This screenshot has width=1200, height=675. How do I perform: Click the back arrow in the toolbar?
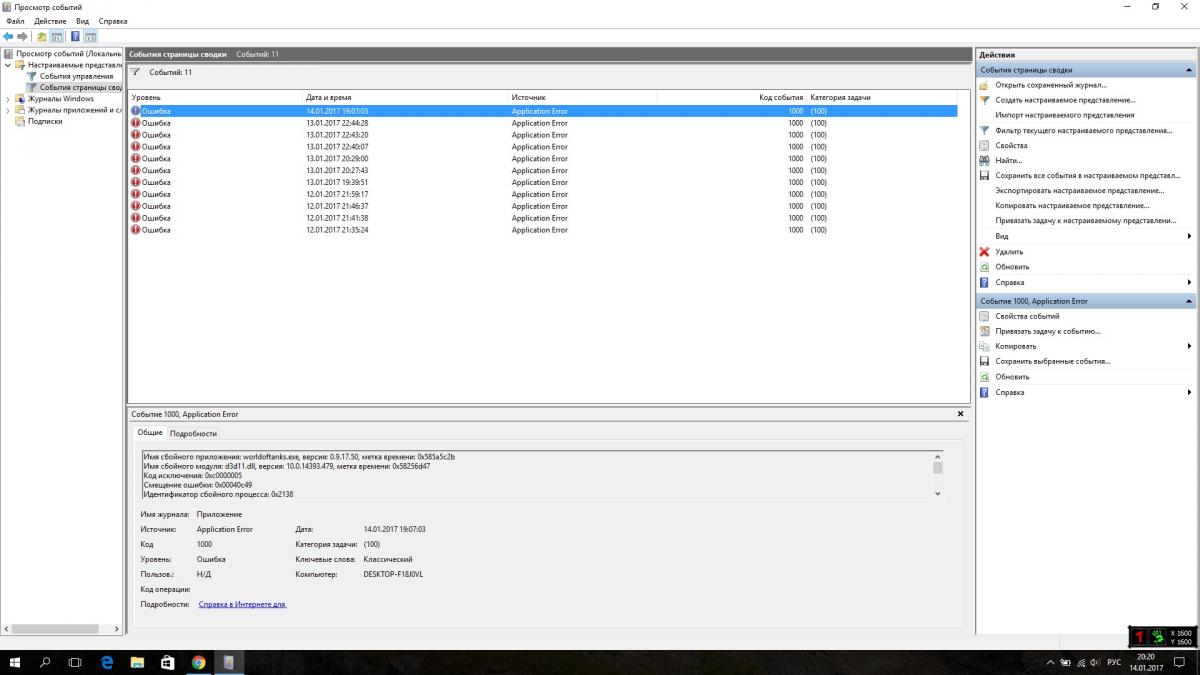click(x=8, y=37)
